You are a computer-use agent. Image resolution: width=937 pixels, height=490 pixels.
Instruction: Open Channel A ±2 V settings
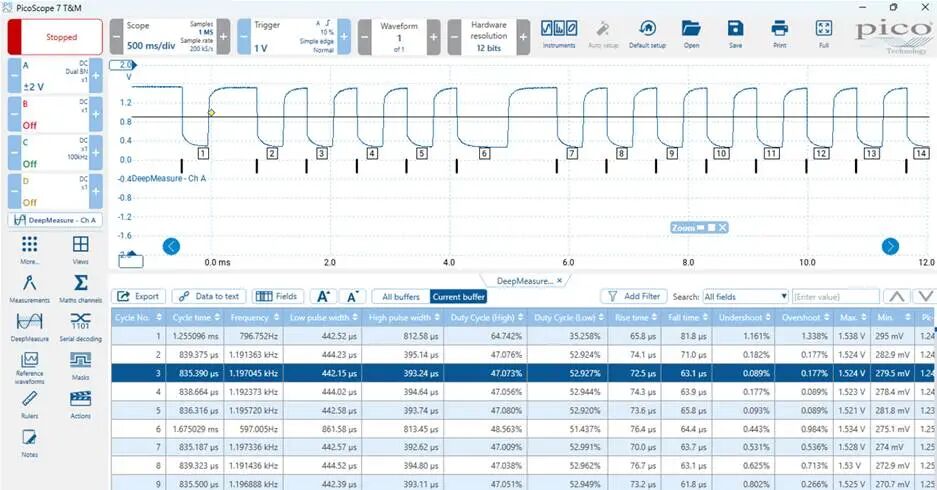[x=55, y=75]
